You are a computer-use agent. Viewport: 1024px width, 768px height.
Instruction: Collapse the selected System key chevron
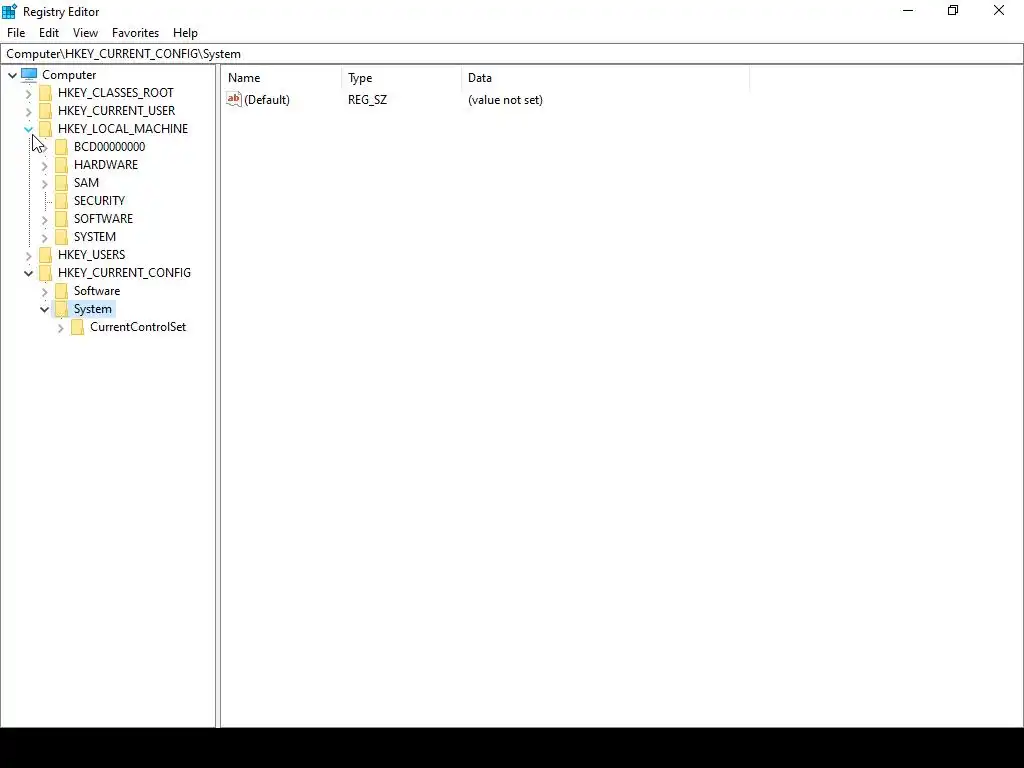coord(44,310)
